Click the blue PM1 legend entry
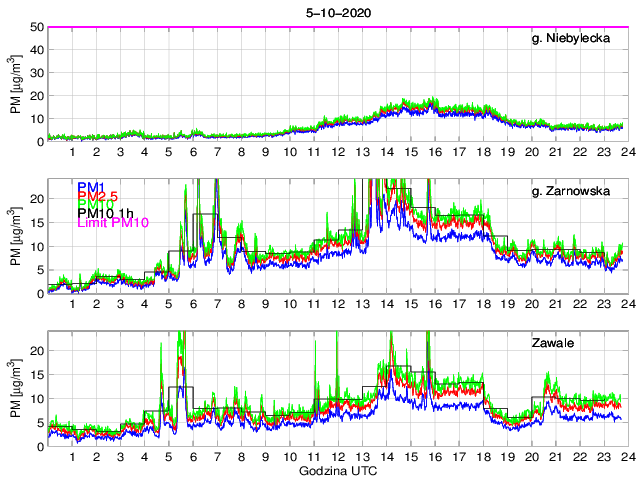This screenshot has height=480, width=640. [89, 186]
